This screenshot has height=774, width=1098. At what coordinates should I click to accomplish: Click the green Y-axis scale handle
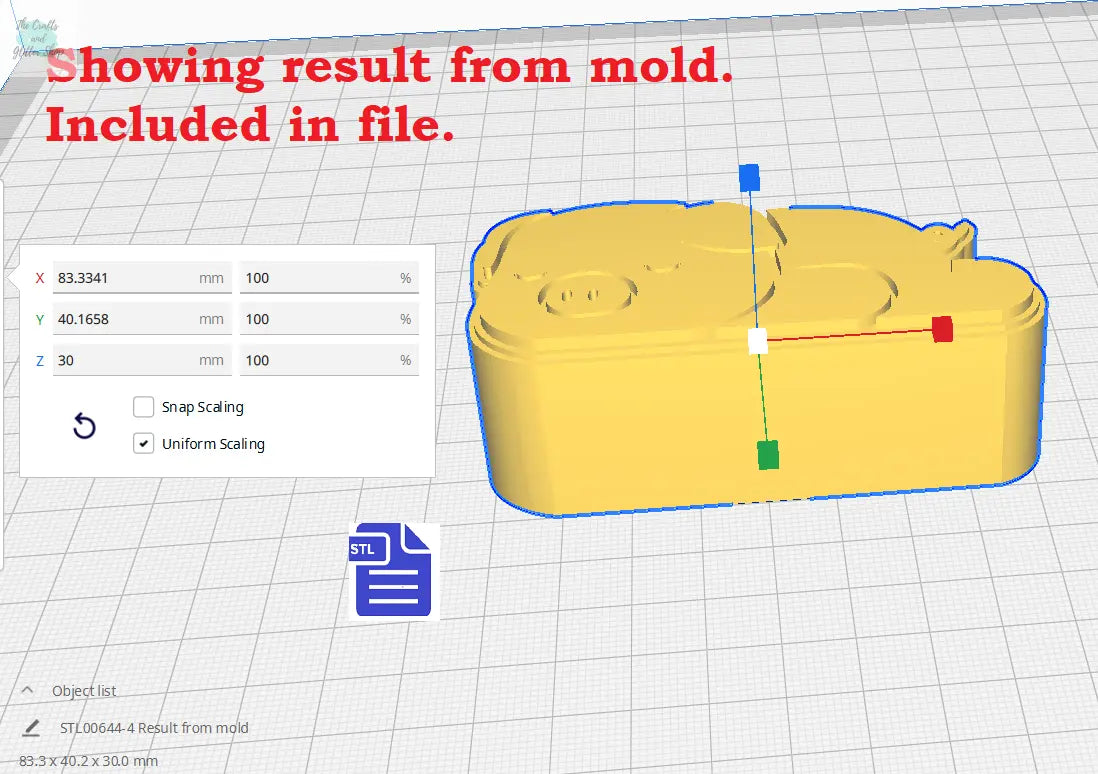click(767, 454)
